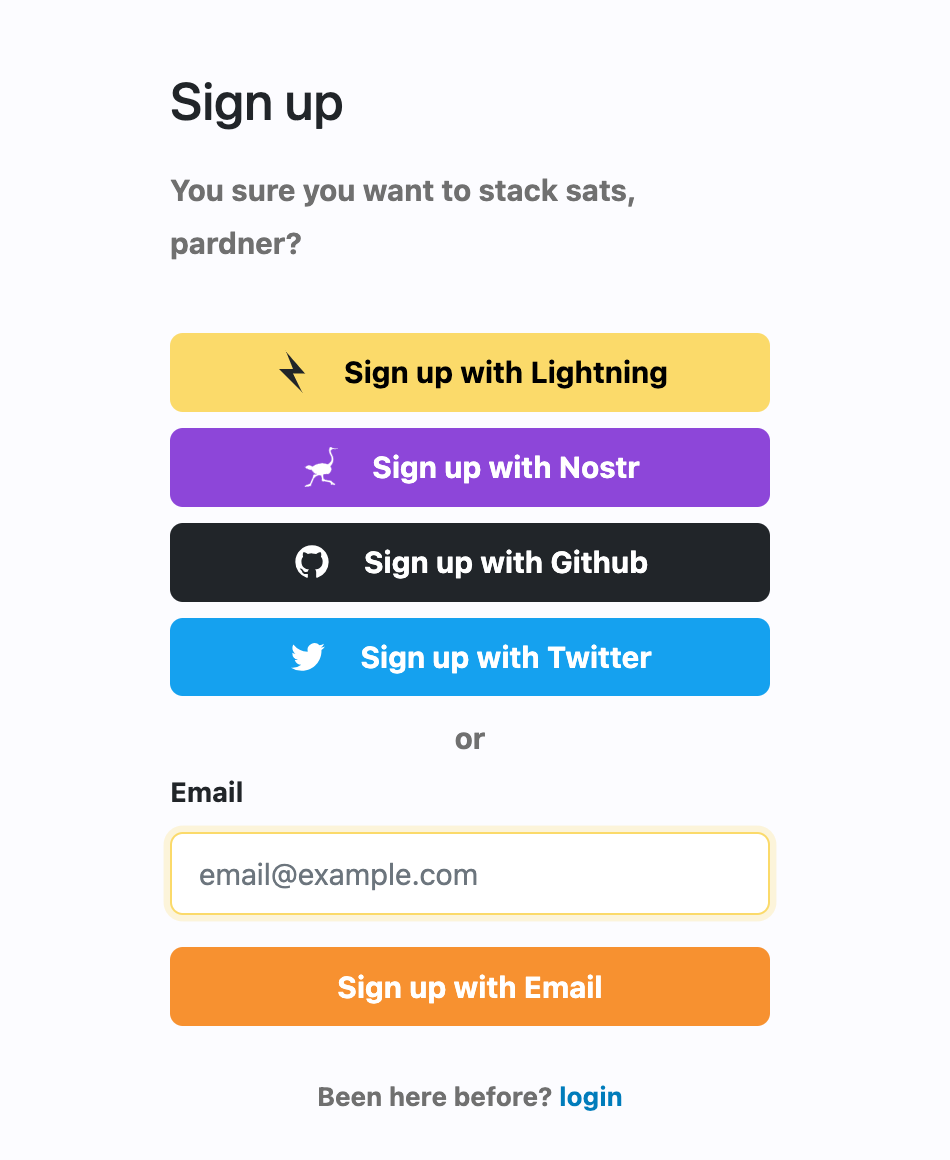Image resolution: width=950 pixels, height=1160 pixels.
Task: Click the word 'Twitter' on the blue button
Action: (x=599, y=657)
